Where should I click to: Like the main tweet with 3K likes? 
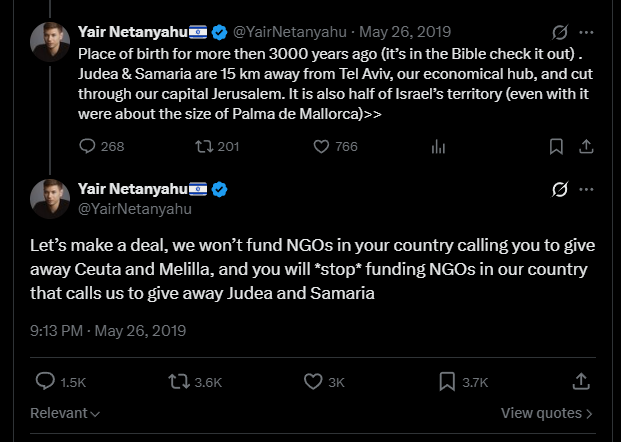pyautogui.click(x=324, y=382)
